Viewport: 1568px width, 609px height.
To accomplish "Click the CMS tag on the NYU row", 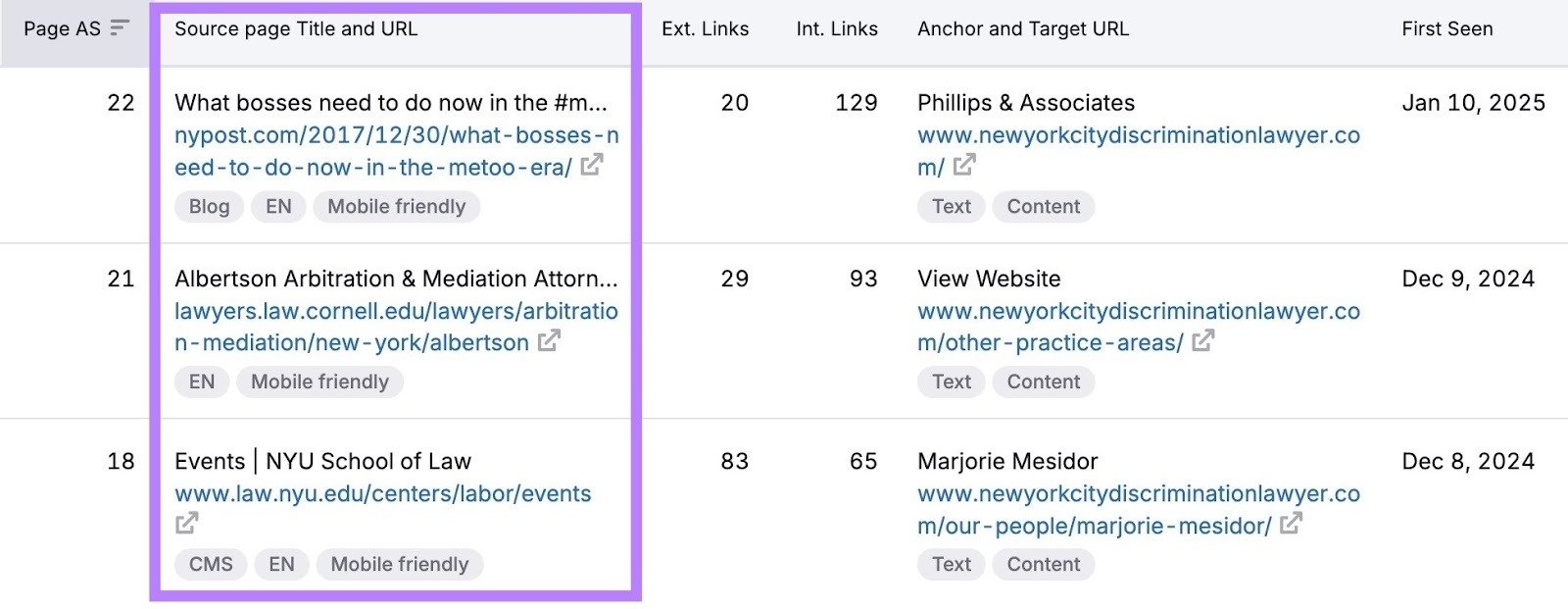I will (210, 564).
